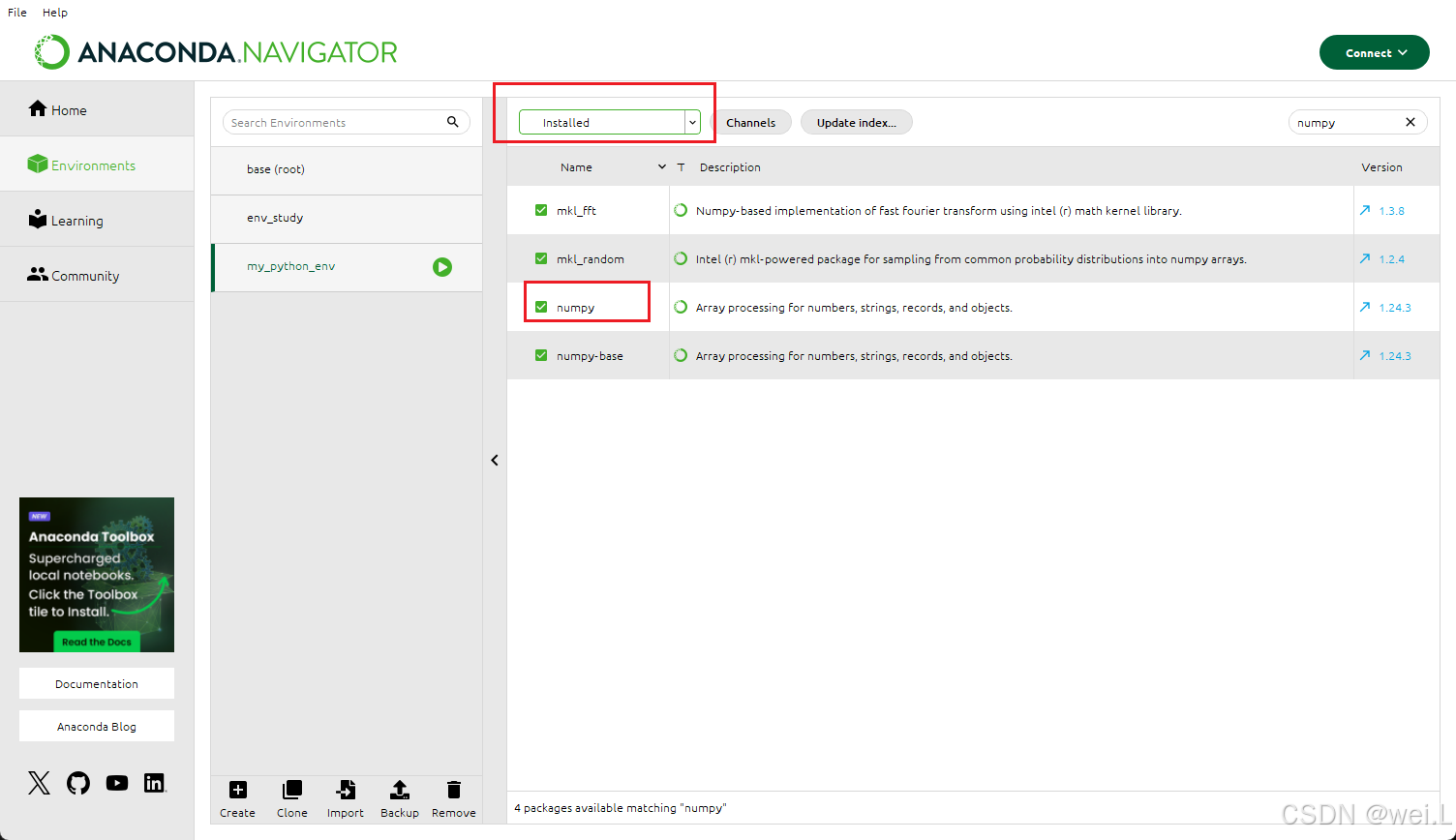This screenshot has width=1456, height=840.
Task: Expand the Connect dropdown button
Action: [x=1374, y=53]
